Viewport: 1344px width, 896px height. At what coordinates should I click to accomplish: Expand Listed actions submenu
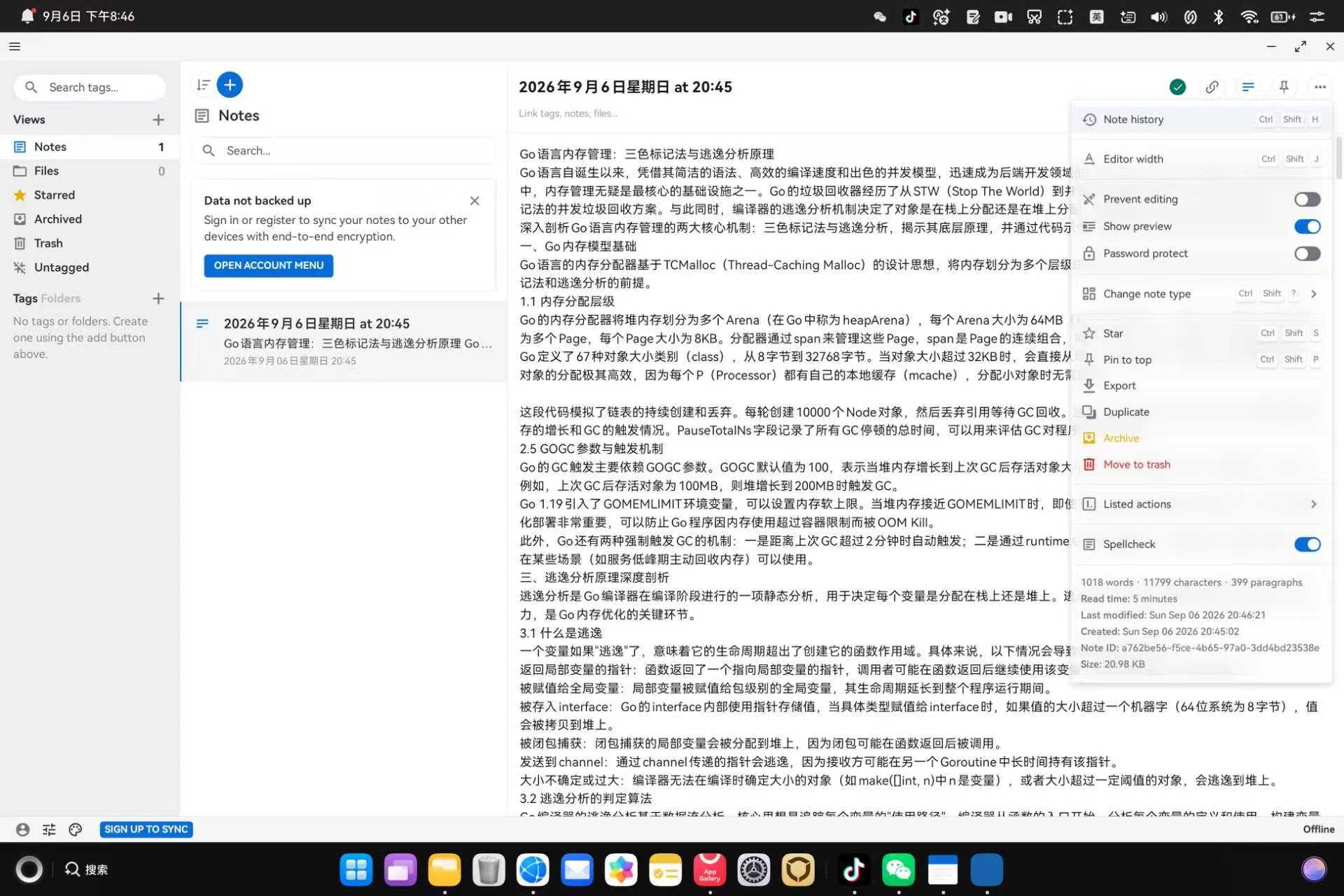pos(1201,504)
